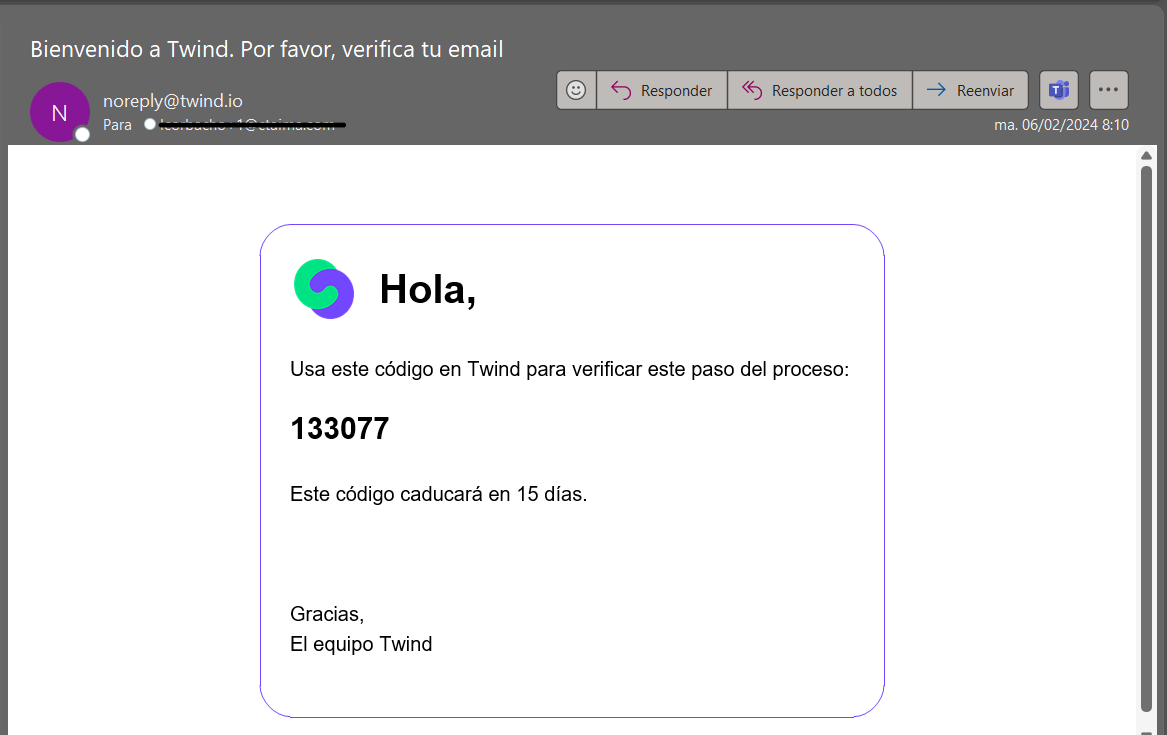Click the "El equipo Twind" signature

click(x=361, y=643)
